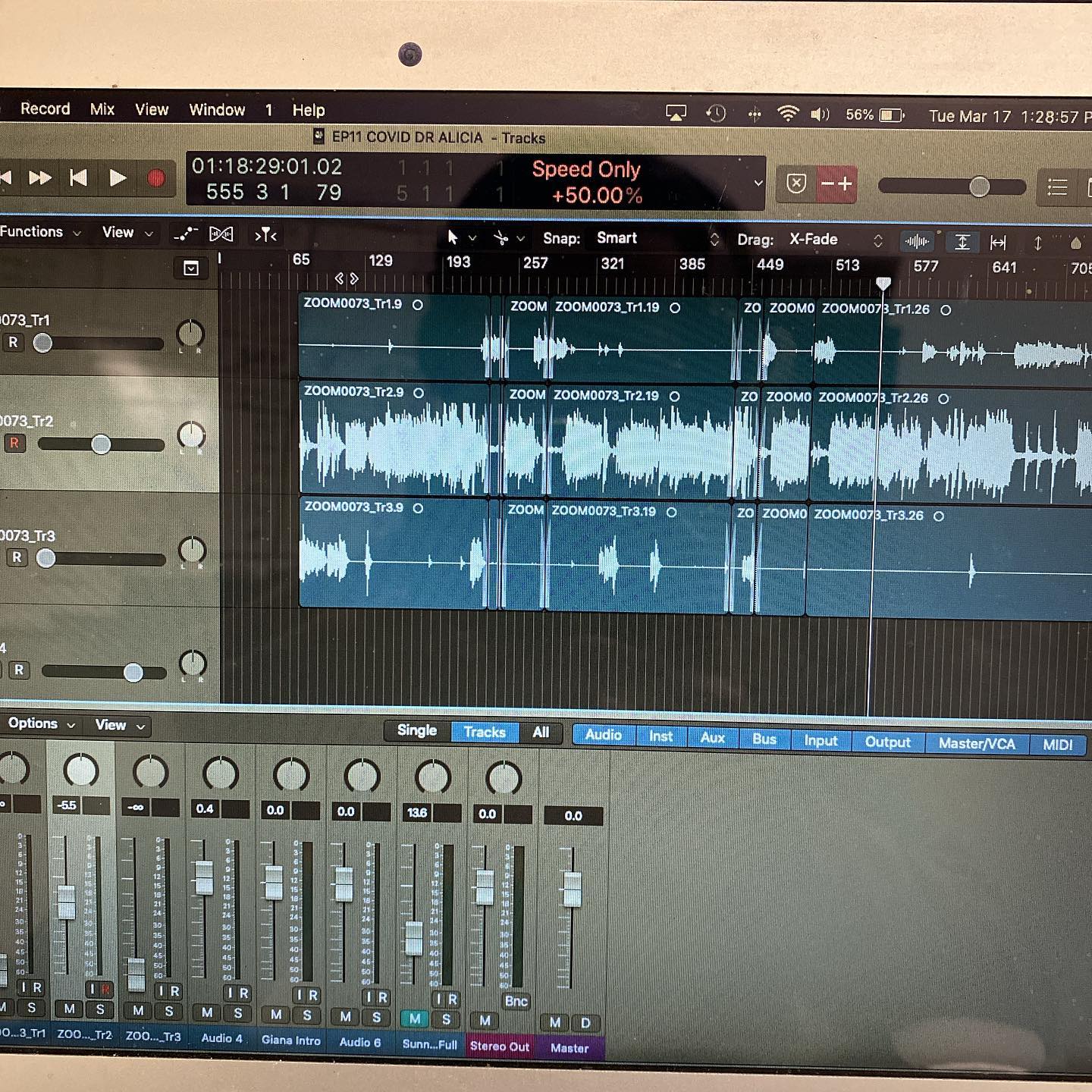
Task: Toggle the waveform zoom icon
Action: (x=917, y=242)
